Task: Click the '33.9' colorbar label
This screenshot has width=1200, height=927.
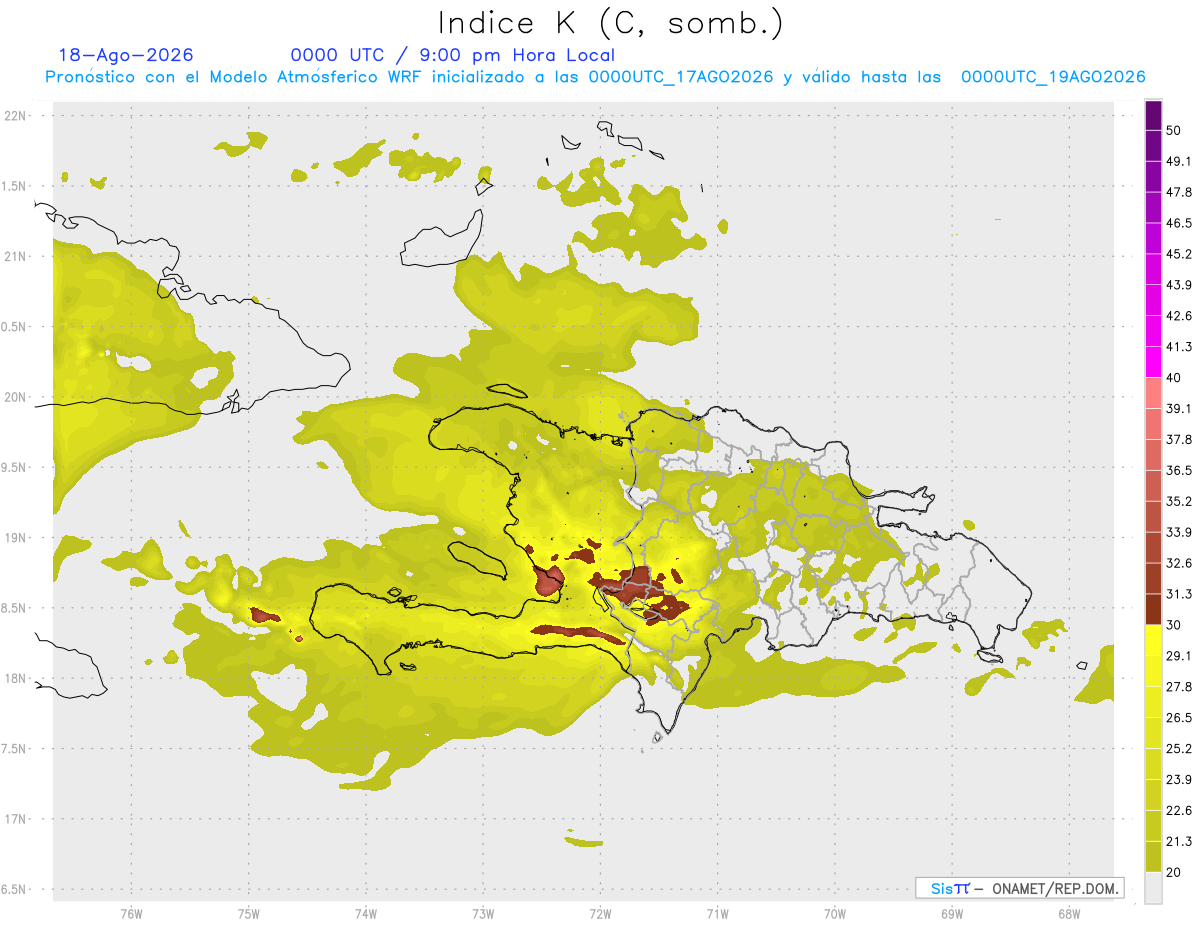Action: 1180,532
